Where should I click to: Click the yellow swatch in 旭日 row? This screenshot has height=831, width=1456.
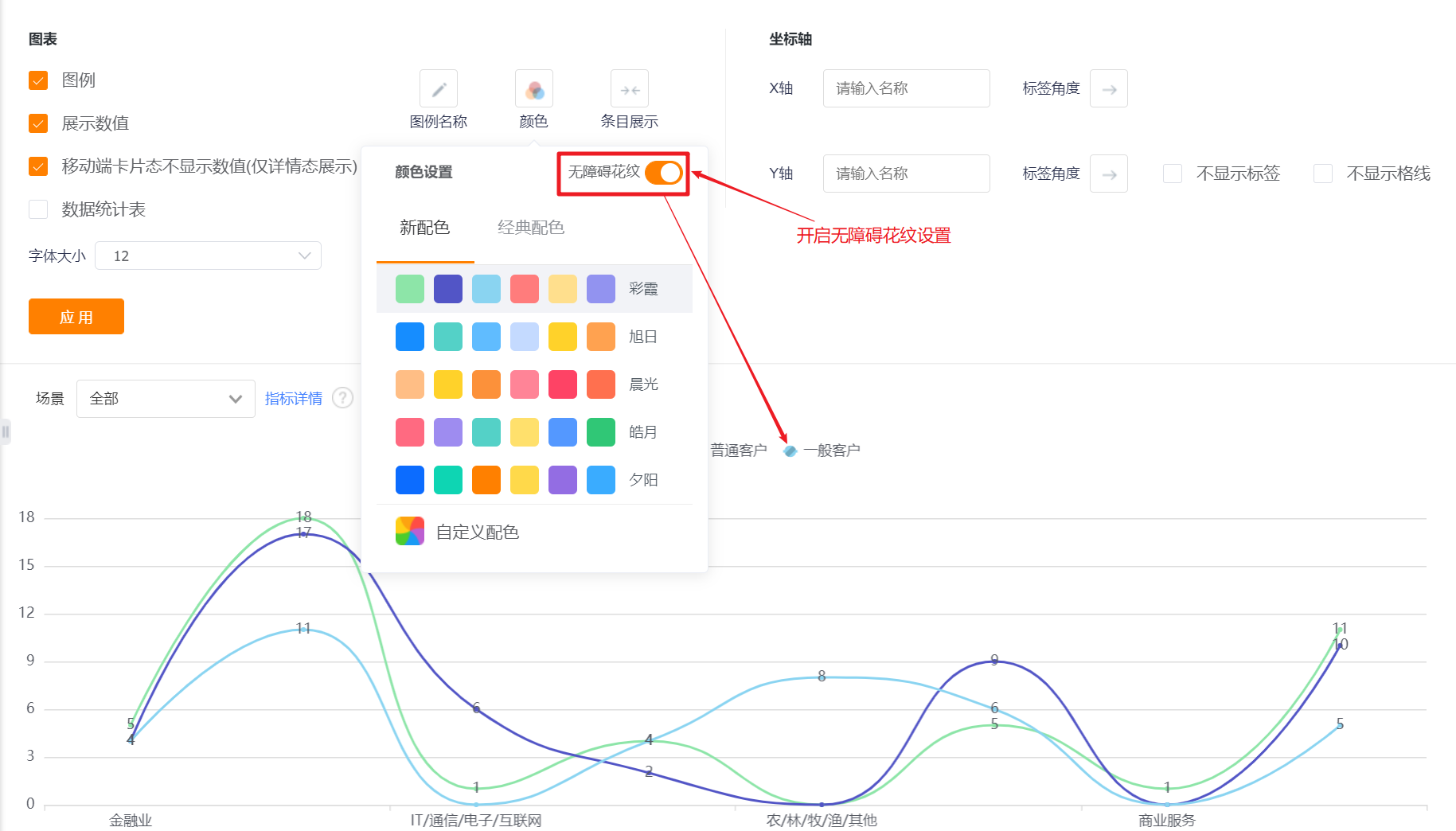pyautogui.click(x=563, y=337)
